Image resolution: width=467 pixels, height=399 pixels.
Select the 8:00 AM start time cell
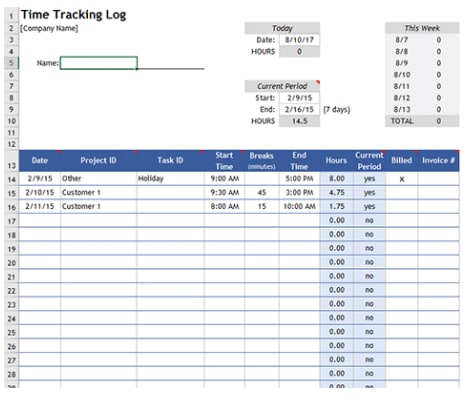click(224, 207)
